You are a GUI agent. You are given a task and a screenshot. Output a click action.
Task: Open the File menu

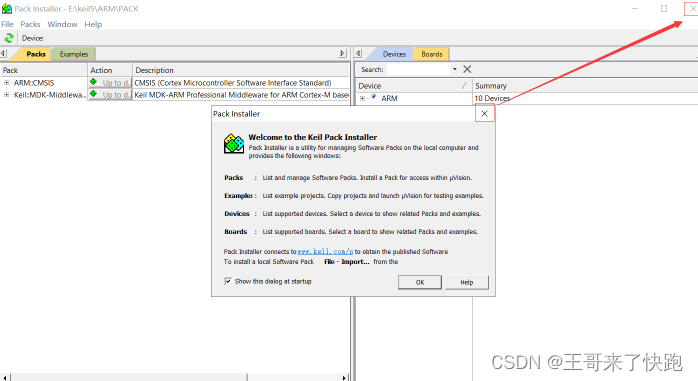point(7,24)
